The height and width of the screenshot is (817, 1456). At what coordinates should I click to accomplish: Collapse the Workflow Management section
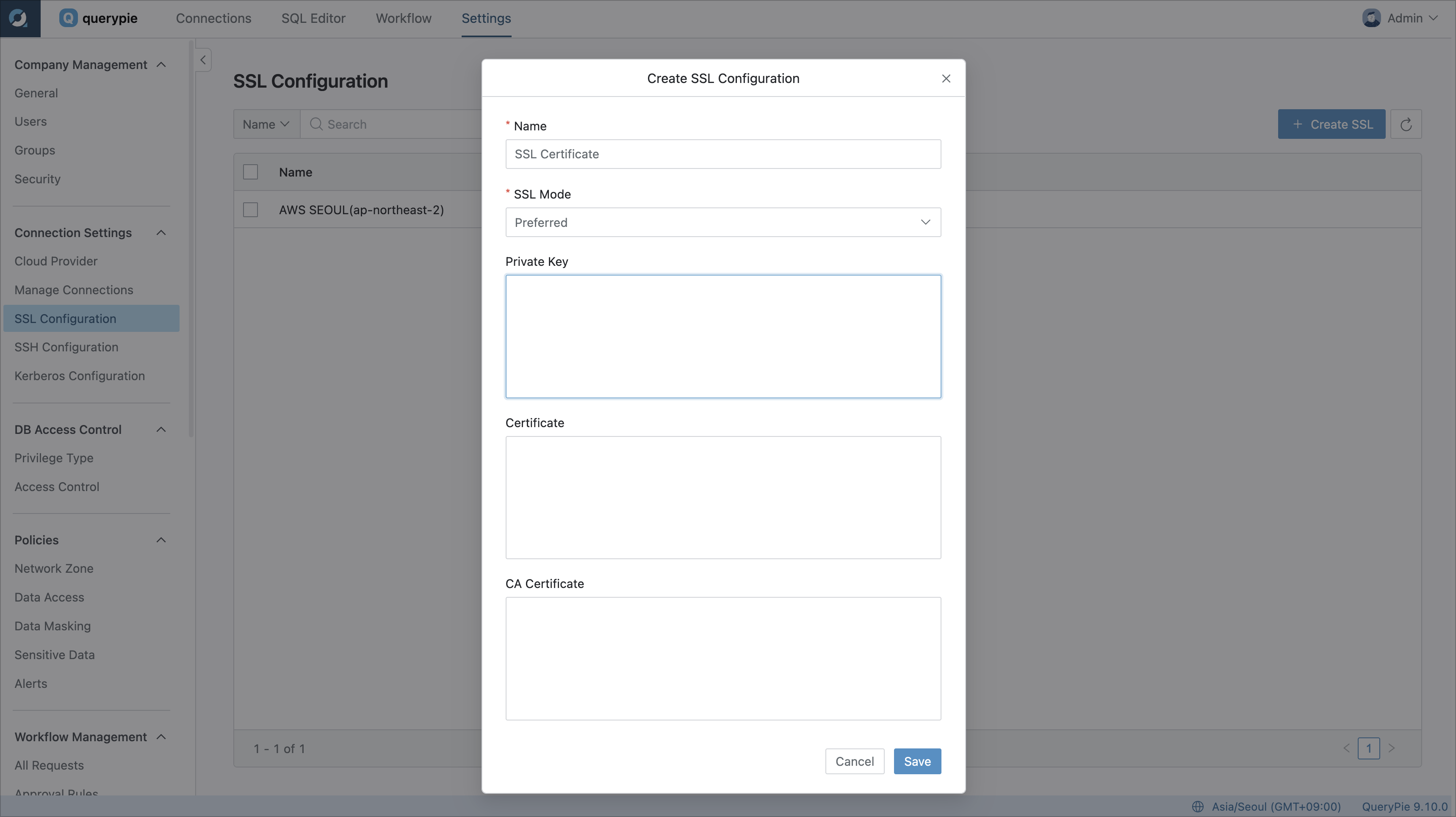tap(161, 737)
